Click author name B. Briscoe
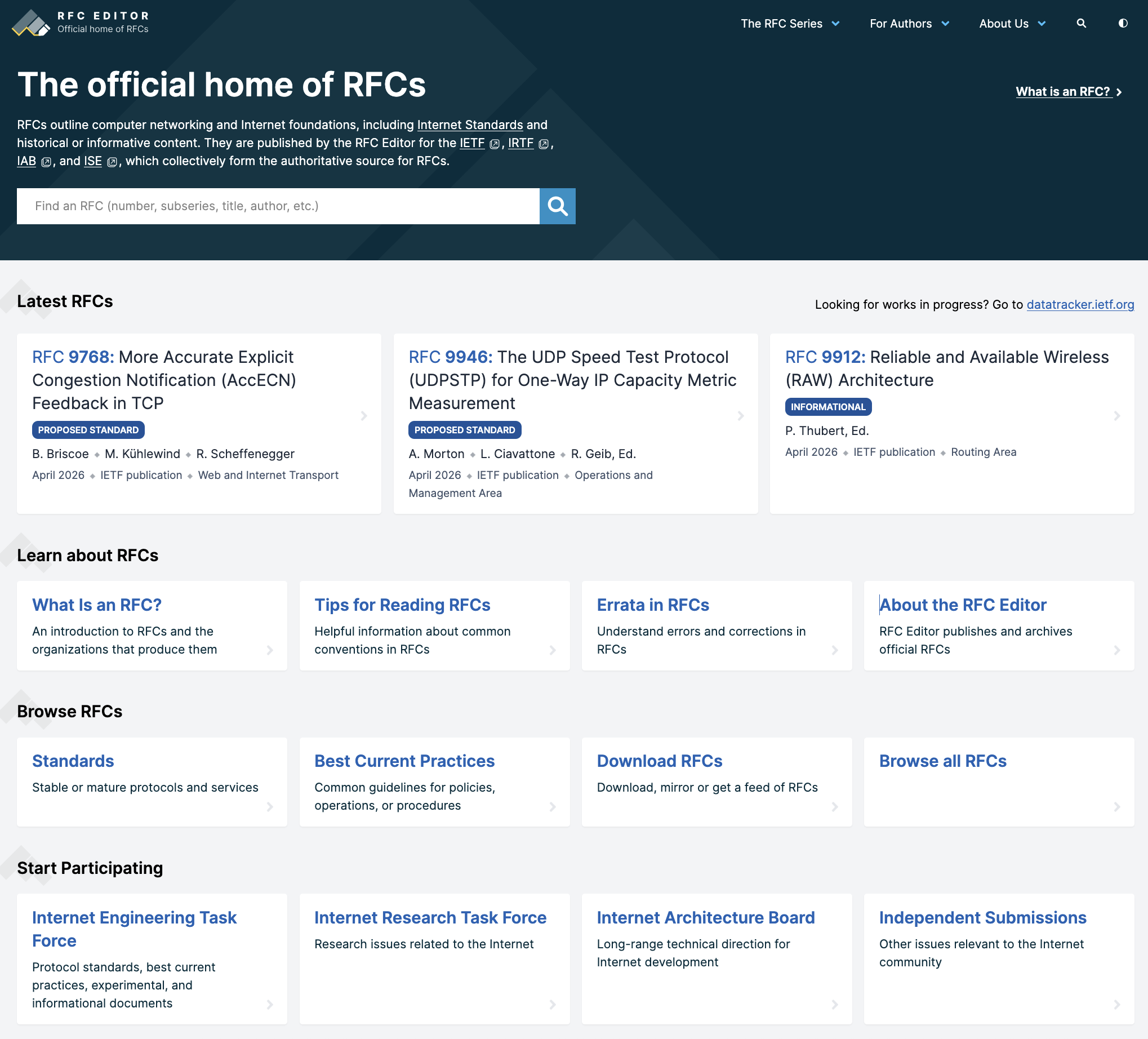 [x=60, y=454]
